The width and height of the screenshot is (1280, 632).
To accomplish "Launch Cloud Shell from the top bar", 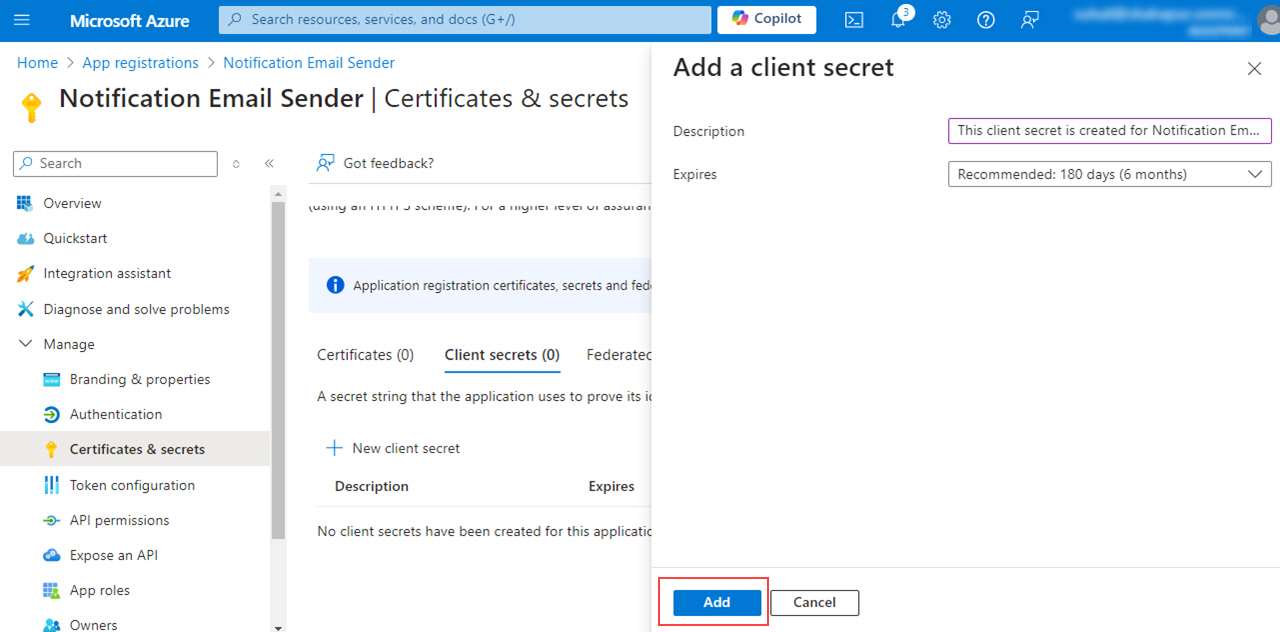I will (x=854, y=20).
